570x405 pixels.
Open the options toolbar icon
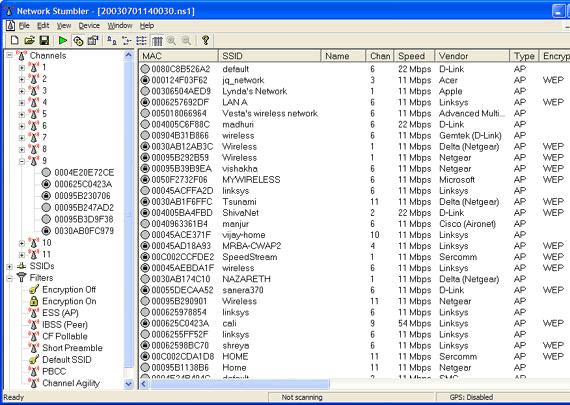pos(93,40)
